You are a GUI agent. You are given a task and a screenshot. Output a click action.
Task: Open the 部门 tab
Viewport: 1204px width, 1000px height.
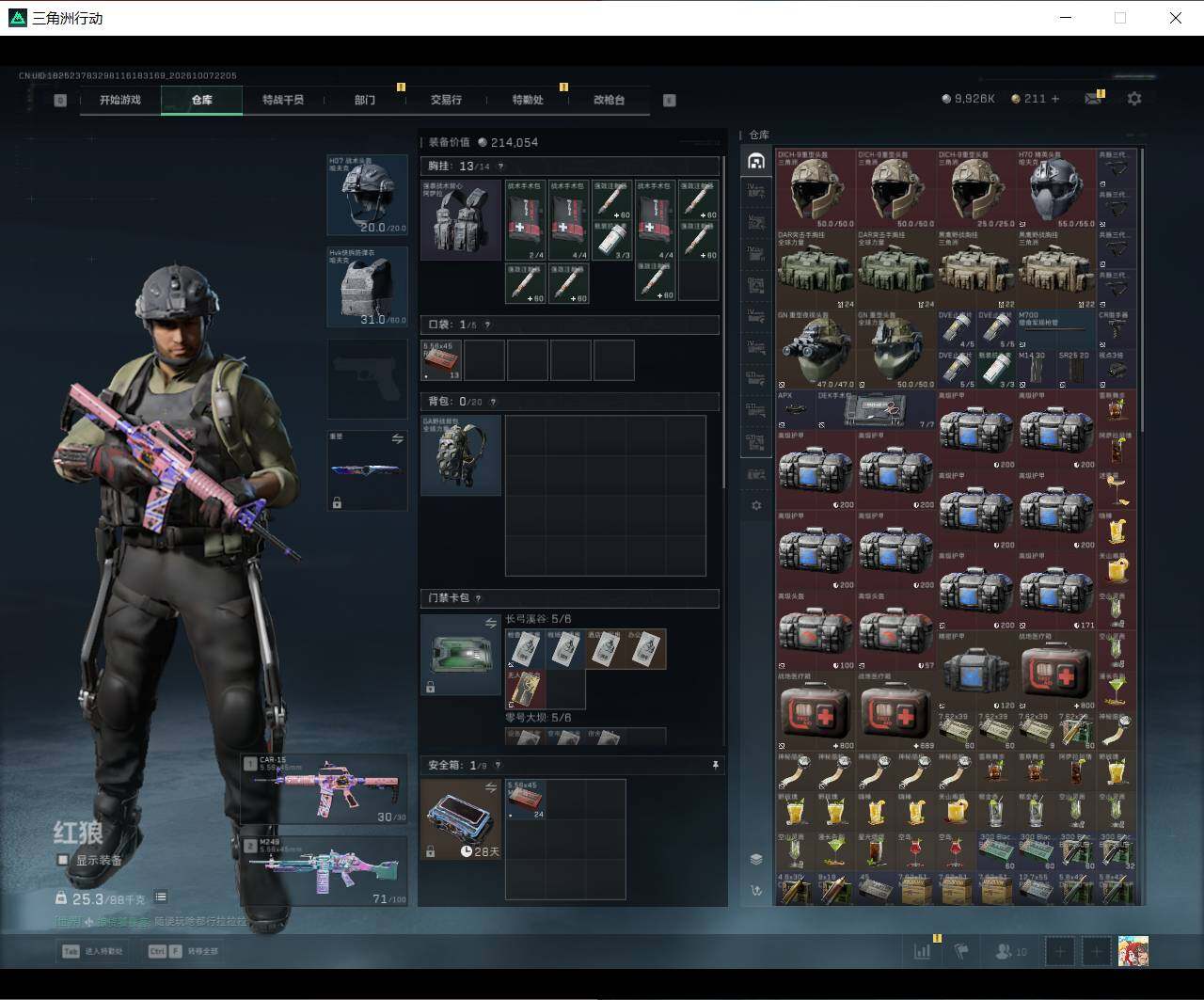(x=365, y=100)
